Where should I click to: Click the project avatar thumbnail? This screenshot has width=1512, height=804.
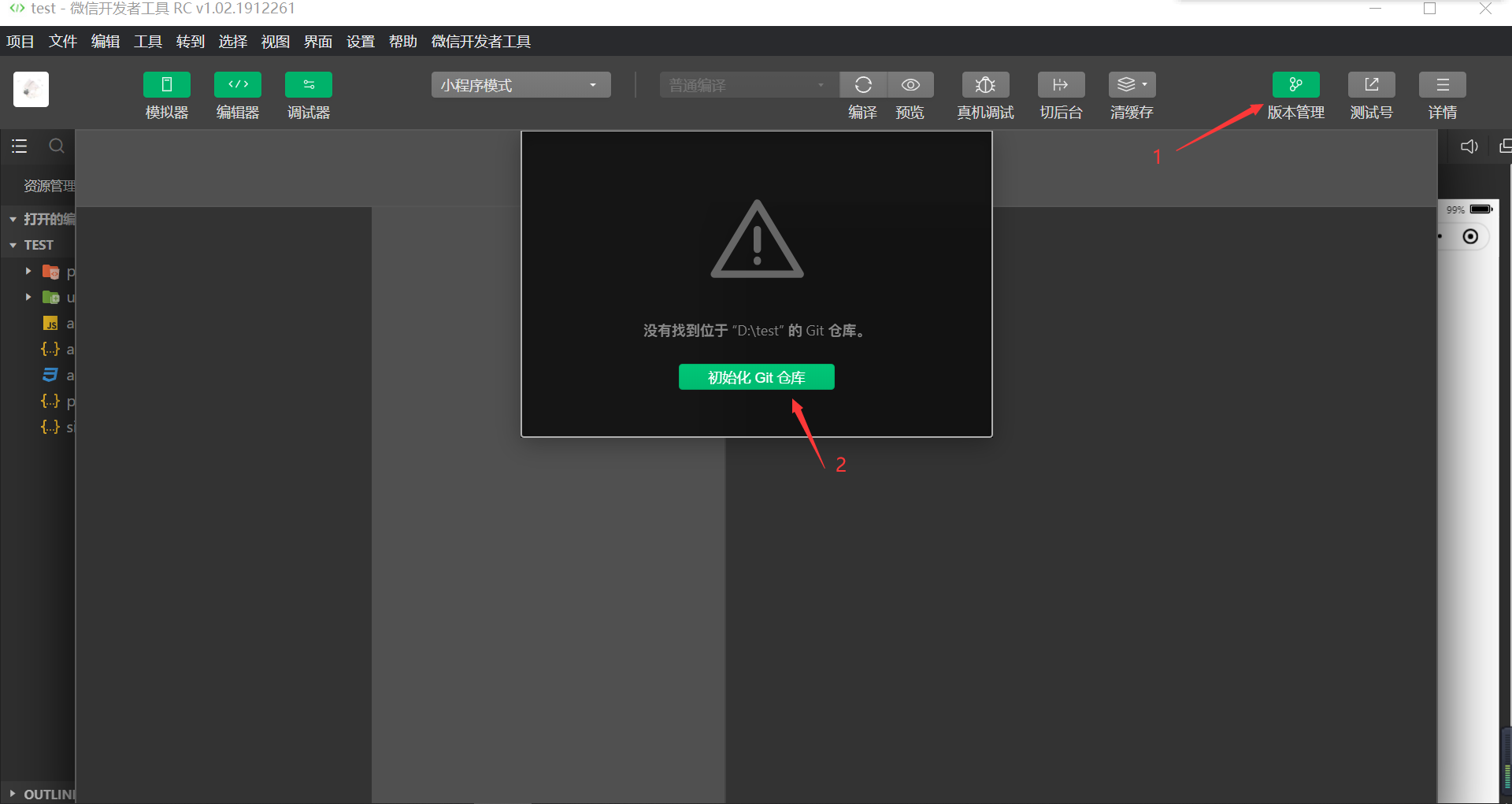(31, 89)
